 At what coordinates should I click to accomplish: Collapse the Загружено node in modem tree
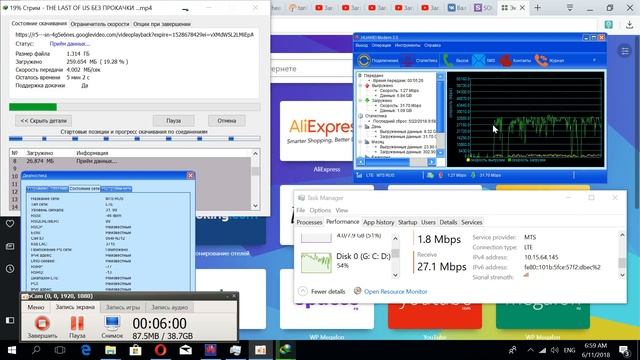click(360, 100)
